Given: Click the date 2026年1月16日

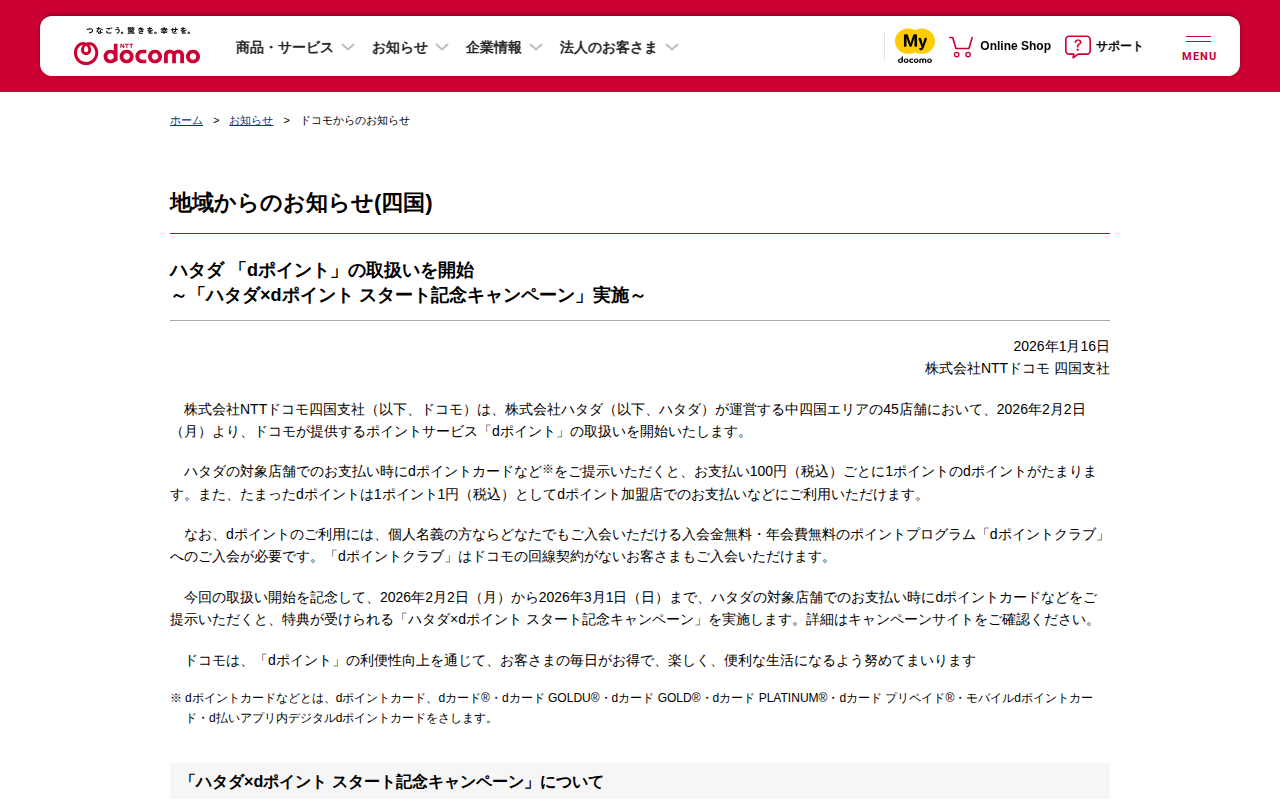Looking at the screenshot, I should [x=1061, y=346].
